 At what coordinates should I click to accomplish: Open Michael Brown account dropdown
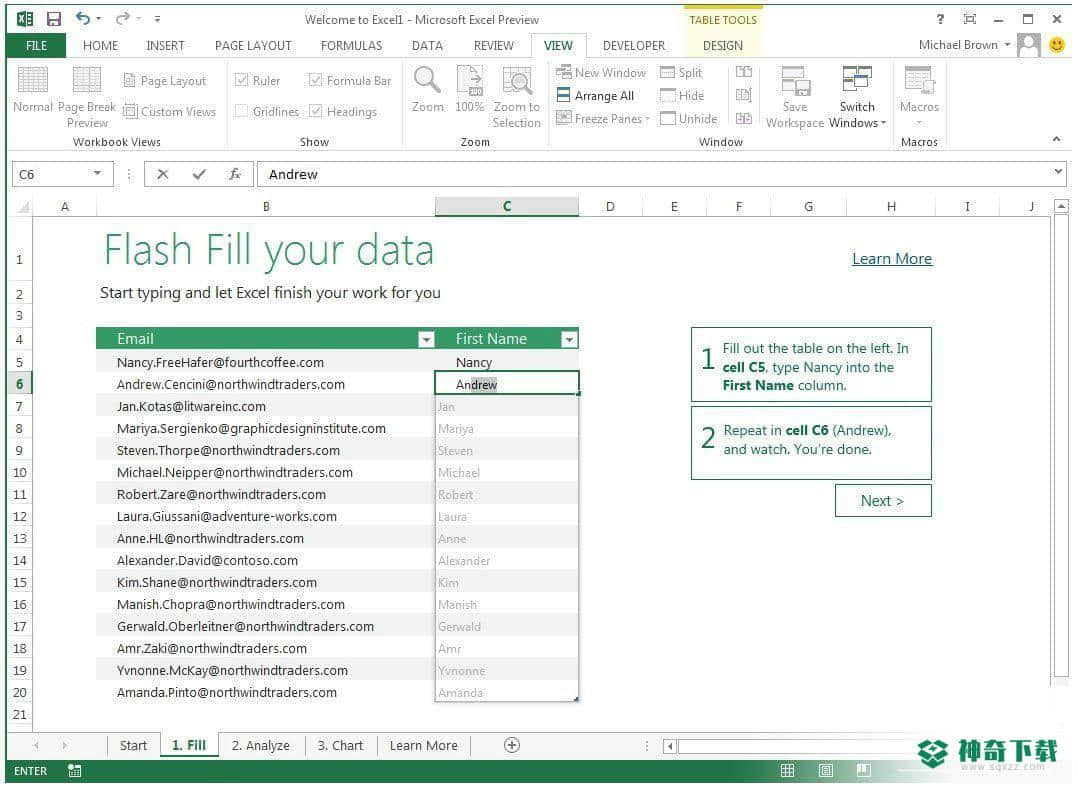[965, 45]
